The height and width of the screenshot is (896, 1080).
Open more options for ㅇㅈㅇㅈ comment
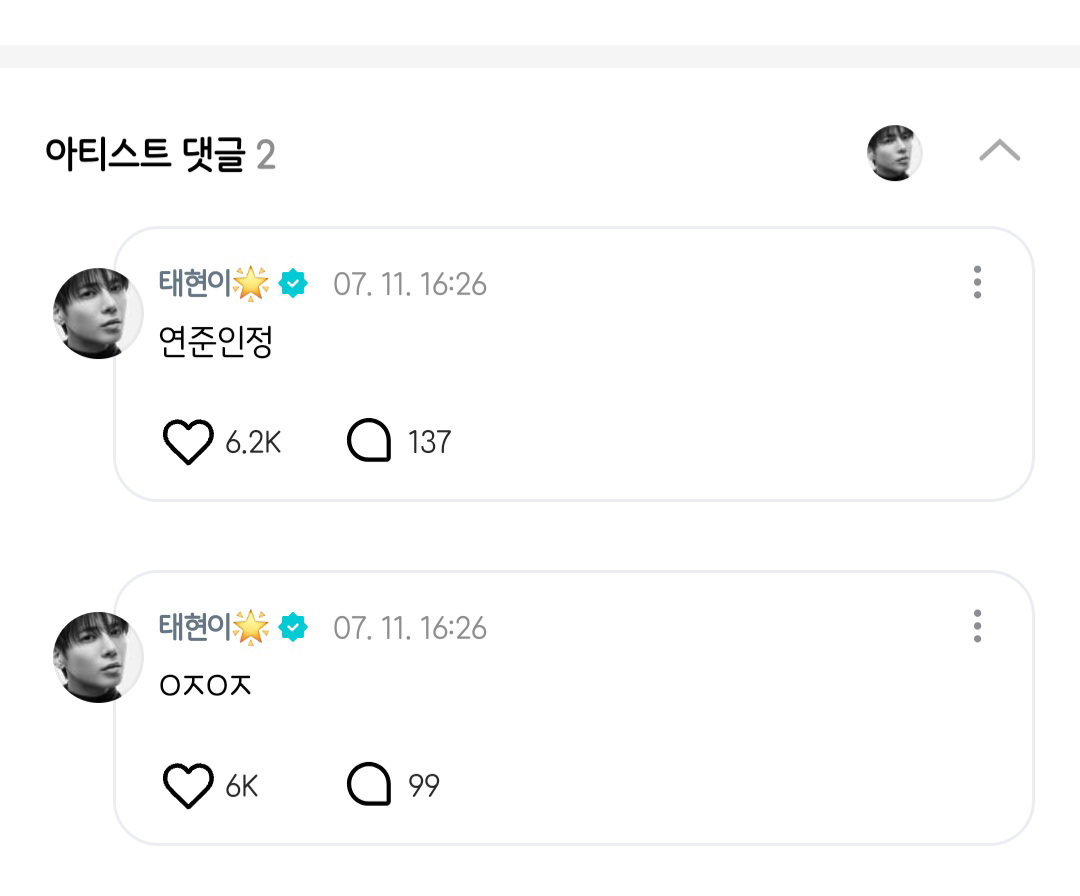point(977,626)
